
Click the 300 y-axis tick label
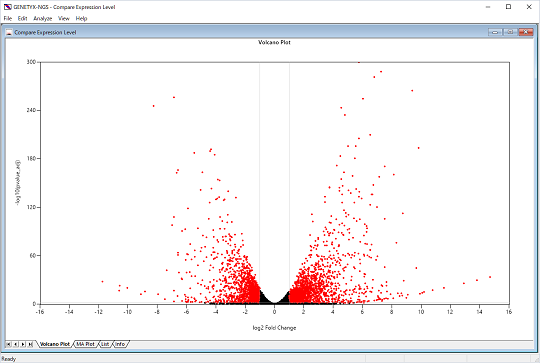[31, 62]
